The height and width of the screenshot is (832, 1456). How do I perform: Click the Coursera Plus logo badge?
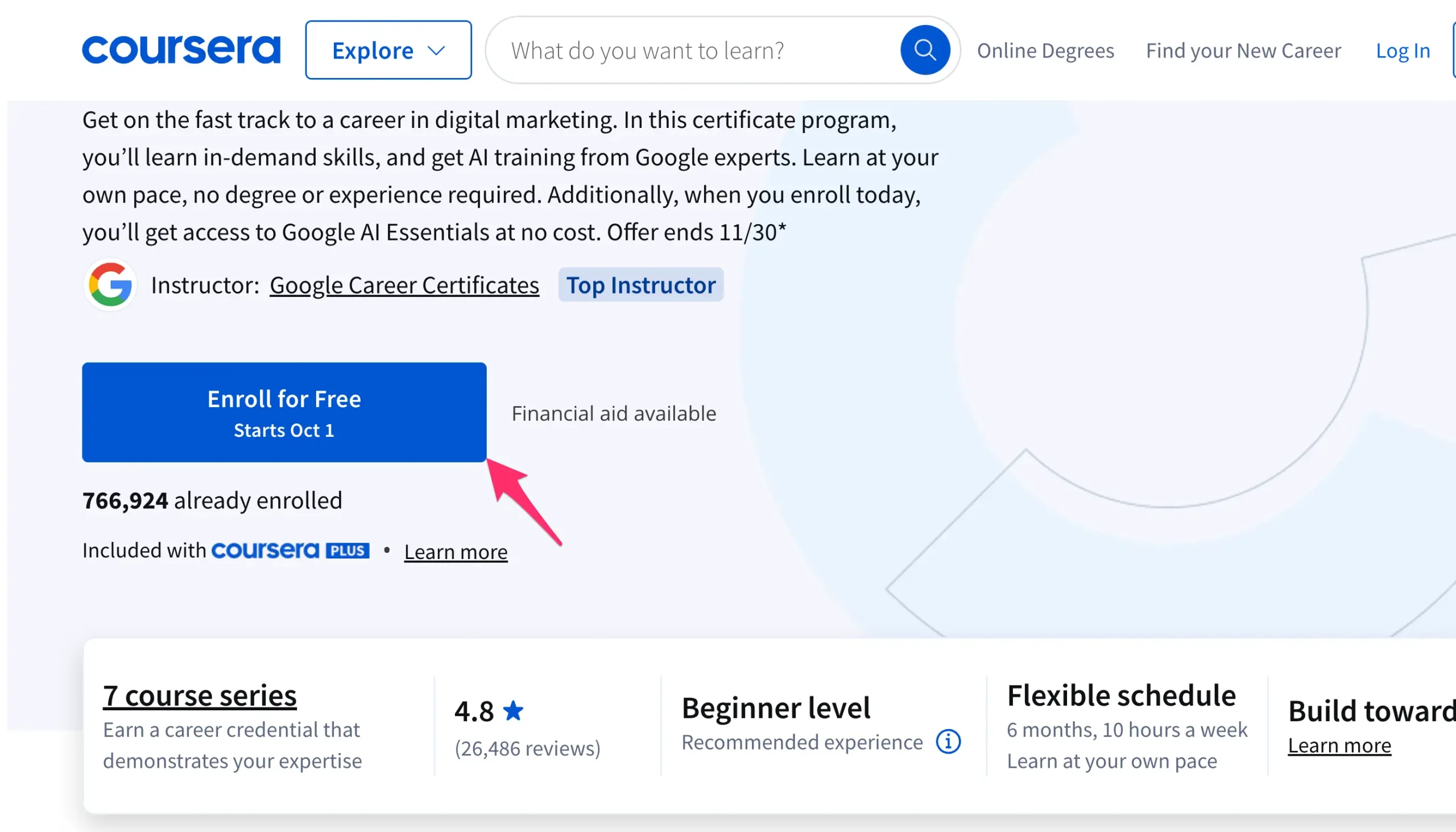(290, 550)
